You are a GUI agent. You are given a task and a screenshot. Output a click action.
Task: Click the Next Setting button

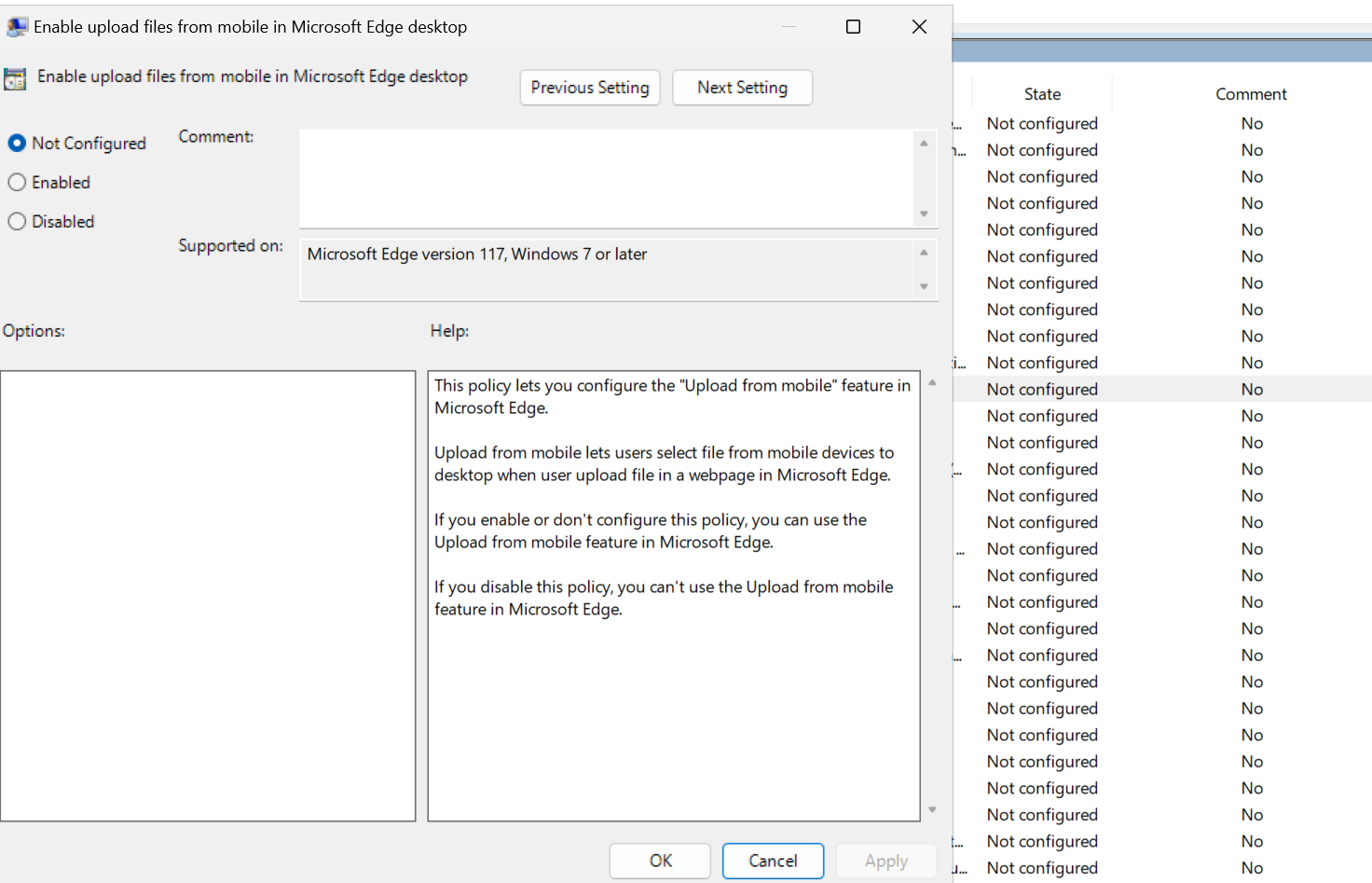[x=742, y=87]
